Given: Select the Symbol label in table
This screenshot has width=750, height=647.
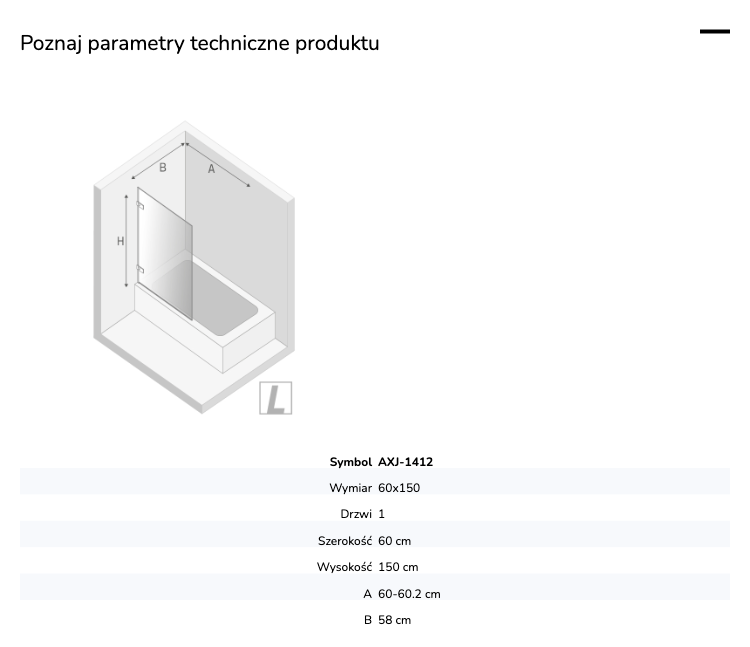Looking at the screenshot, I should coord(351,462).
